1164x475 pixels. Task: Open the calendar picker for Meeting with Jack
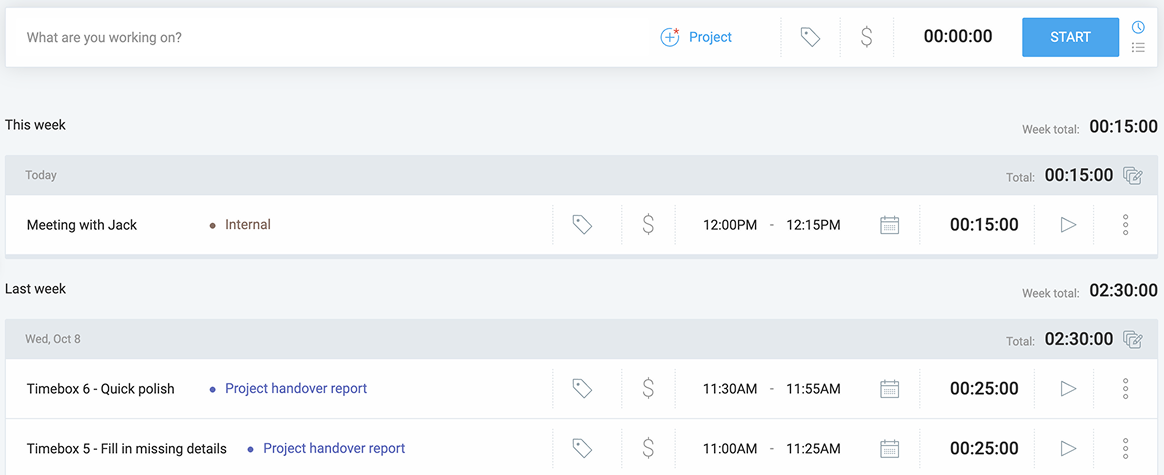pyautogui.click(x=889, y=225)
